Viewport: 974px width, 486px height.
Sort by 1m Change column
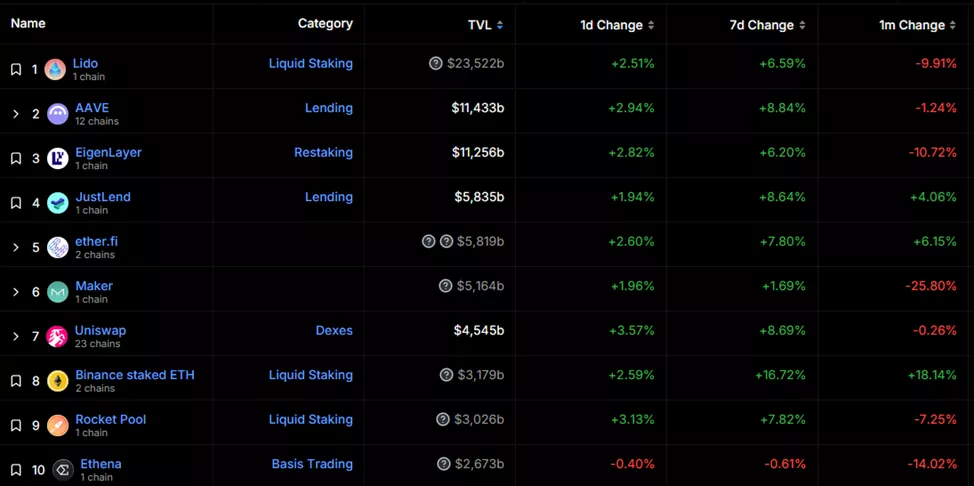tap(917, 25)
